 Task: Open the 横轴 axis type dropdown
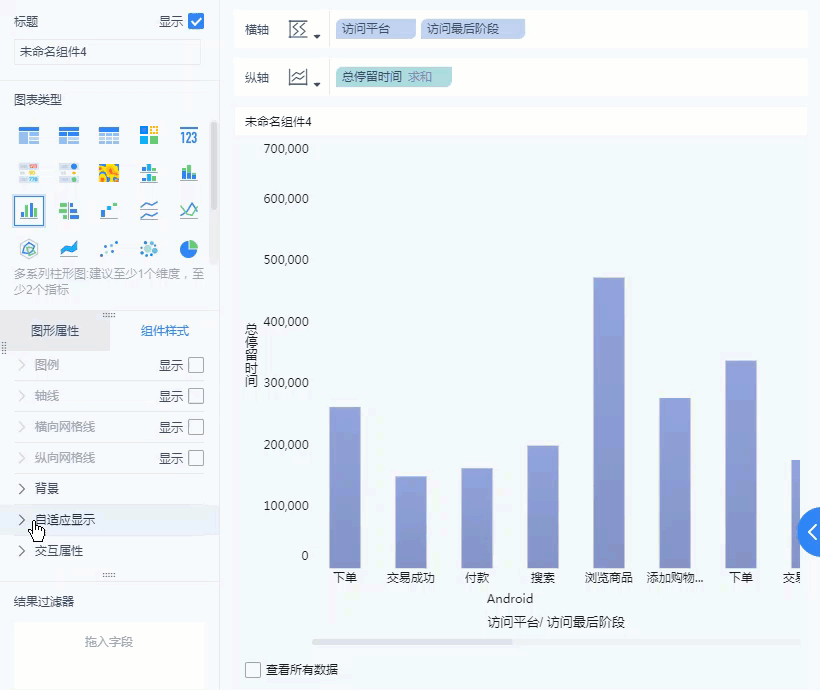(x=304, y=30)
